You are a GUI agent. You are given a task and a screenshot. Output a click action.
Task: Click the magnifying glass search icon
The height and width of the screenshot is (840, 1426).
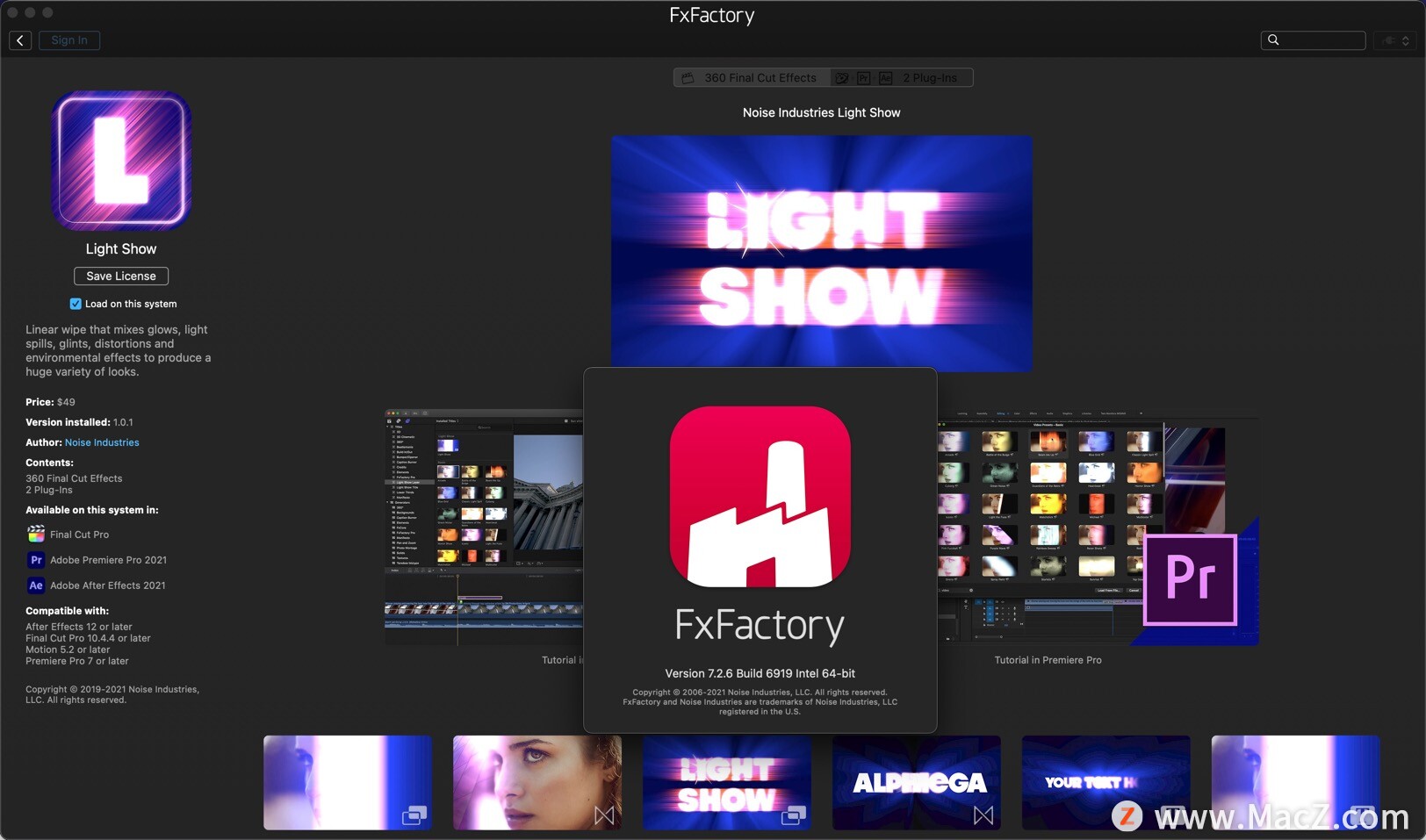(1273, 40)
